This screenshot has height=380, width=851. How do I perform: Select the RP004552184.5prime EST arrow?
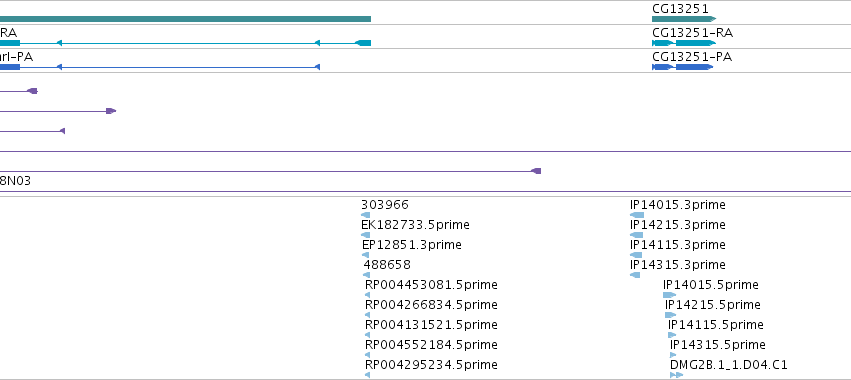tap(367, 355)
